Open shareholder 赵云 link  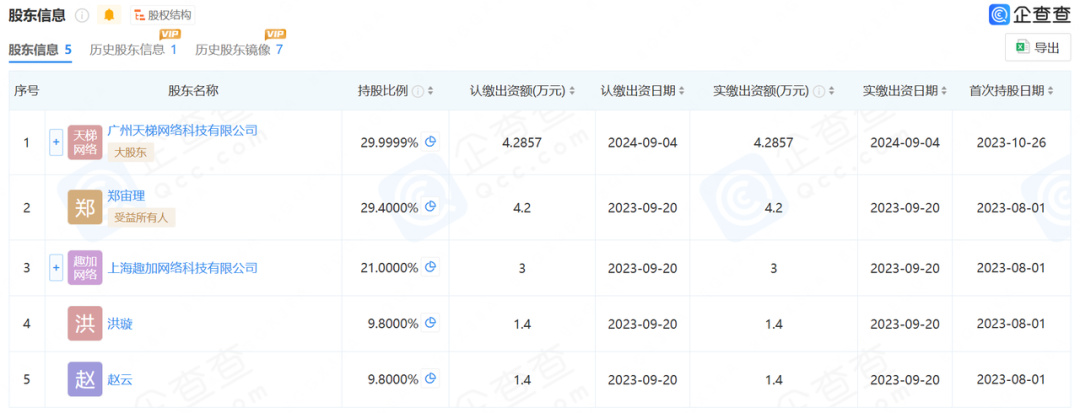(x=120, y=379)
